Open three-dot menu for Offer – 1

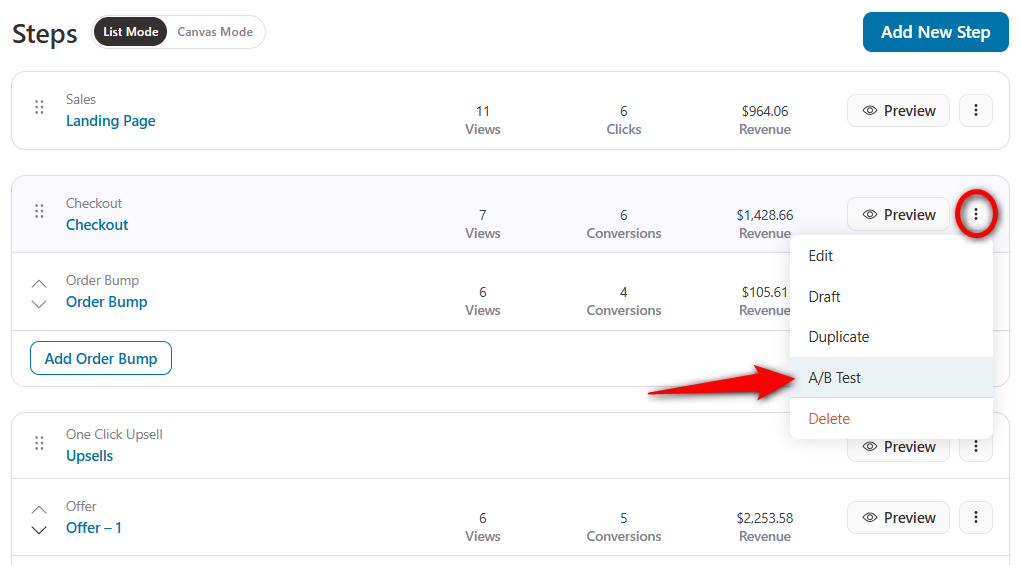975,518
